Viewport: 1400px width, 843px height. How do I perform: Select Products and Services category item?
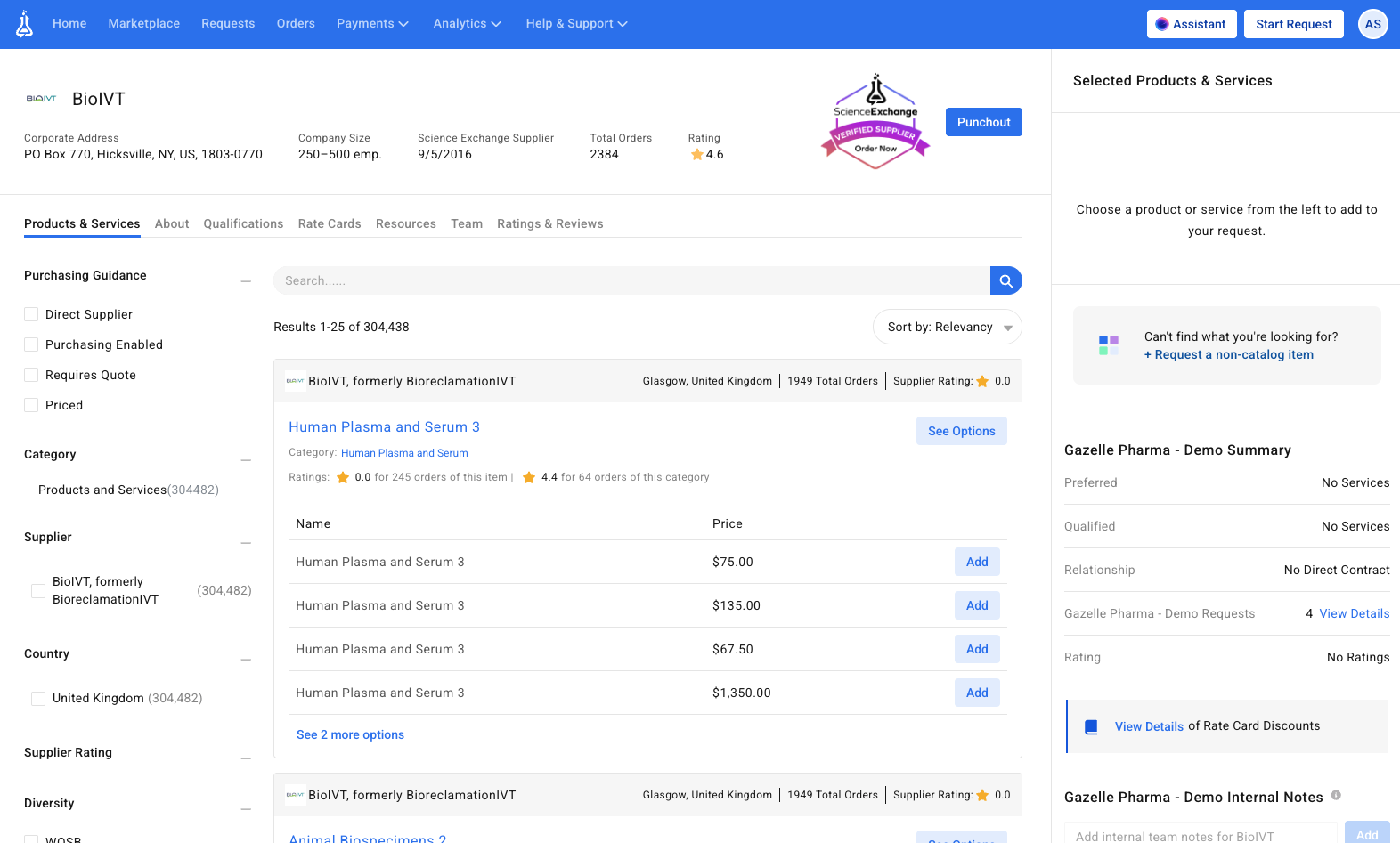pyautogui.click(x=128, y=490)
